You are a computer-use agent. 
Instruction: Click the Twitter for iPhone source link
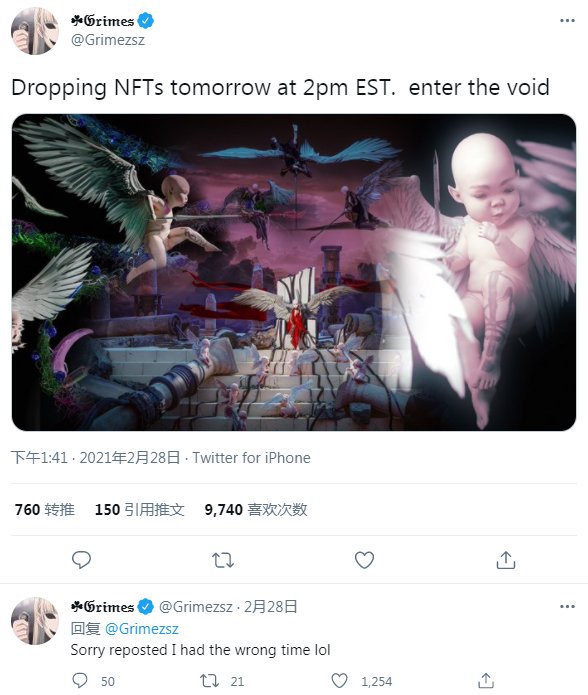coord(251,457)
